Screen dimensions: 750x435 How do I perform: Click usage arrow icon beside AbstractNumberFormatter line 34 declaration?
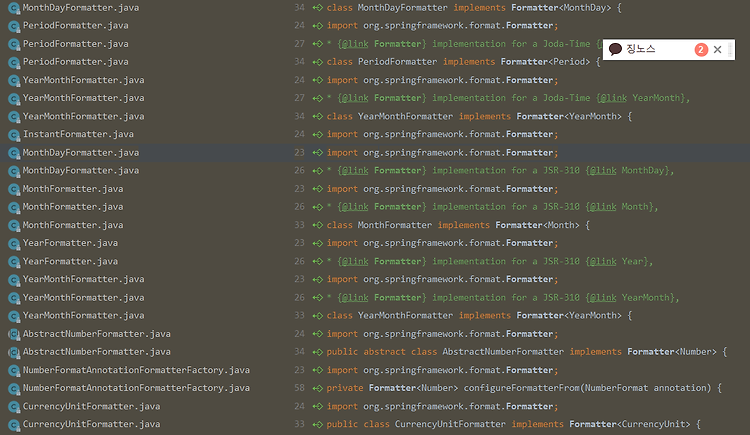pos(318,352)
